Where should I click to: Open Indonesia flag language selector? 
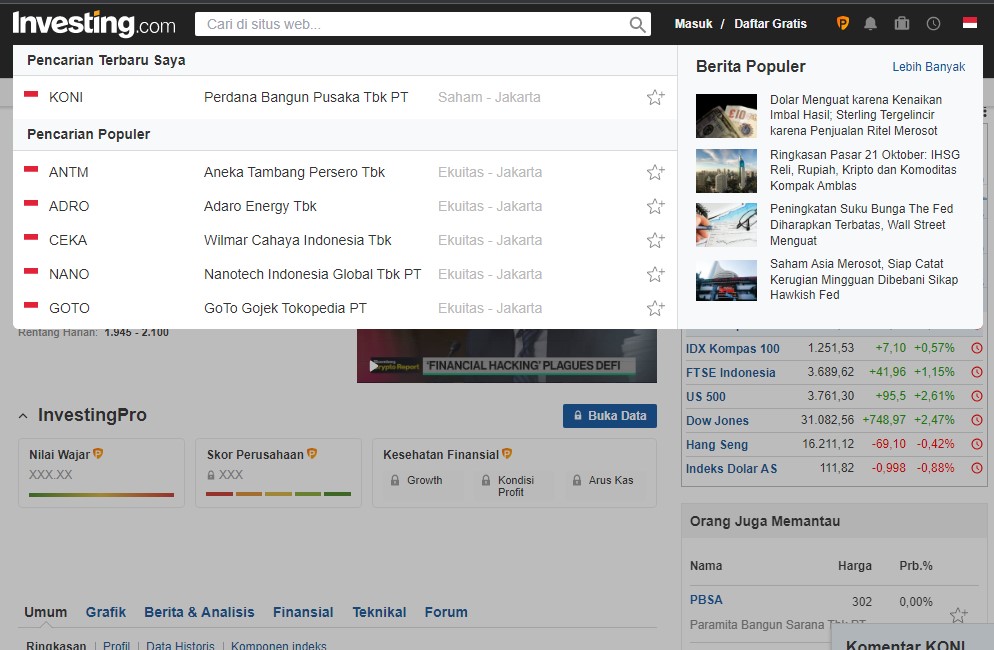click(x=970, y=23)
